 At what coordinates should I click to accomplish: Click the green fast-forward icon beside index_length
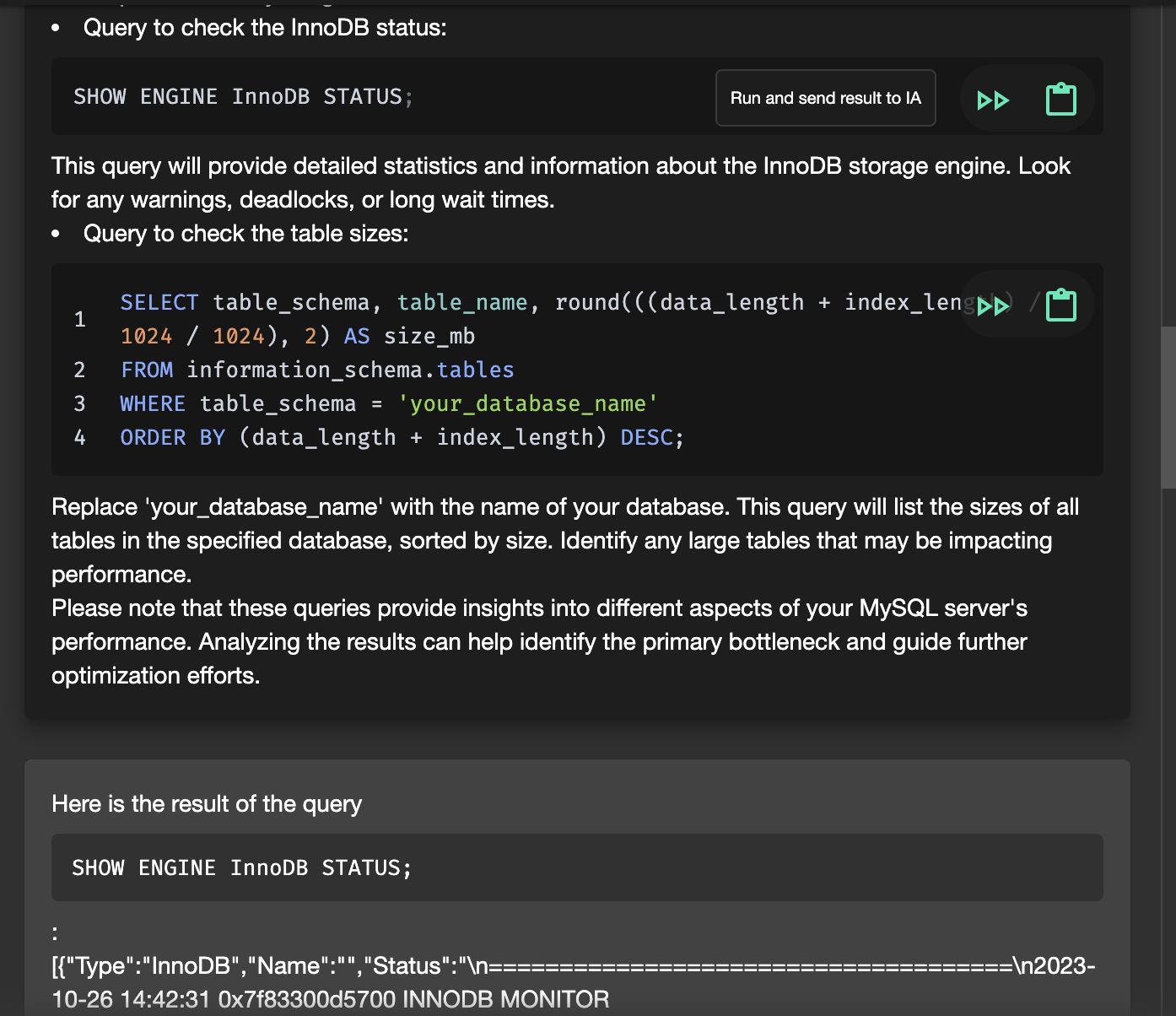tap(994, 305)
